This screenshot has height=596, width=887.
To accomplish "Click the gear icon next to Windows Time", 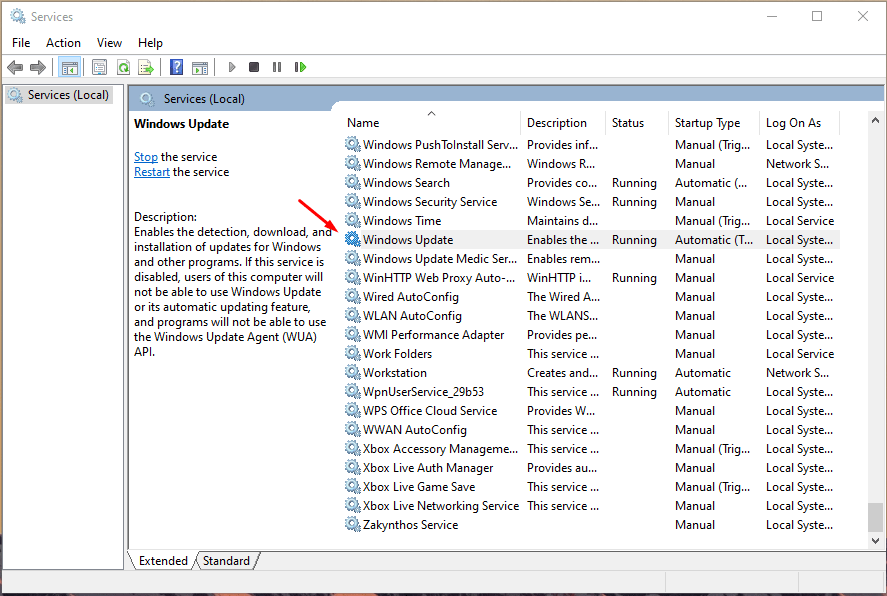I will [353, 220].
